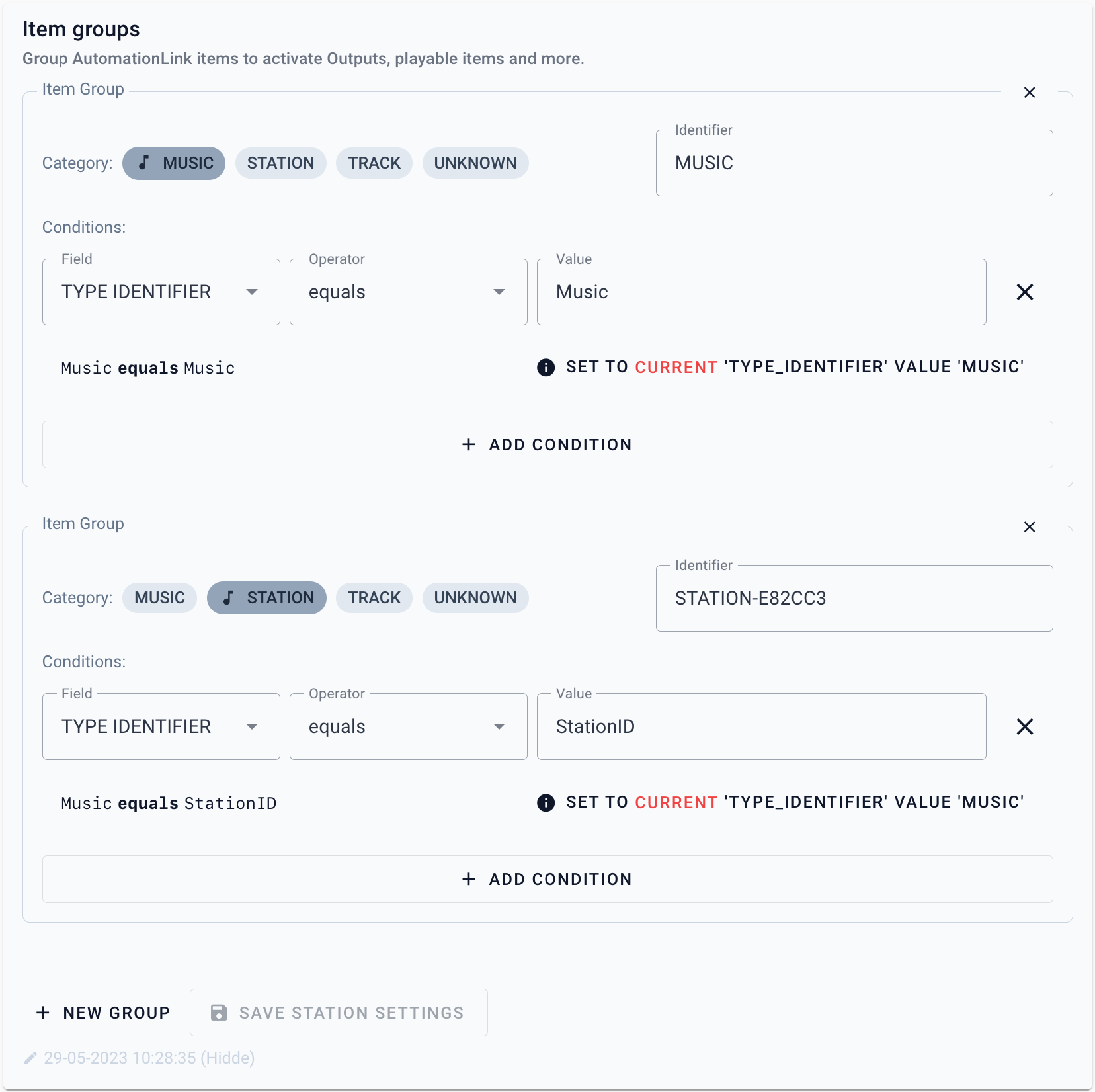
Task: Choose UNKNOWN category in the first group
Action: [475, 163]
